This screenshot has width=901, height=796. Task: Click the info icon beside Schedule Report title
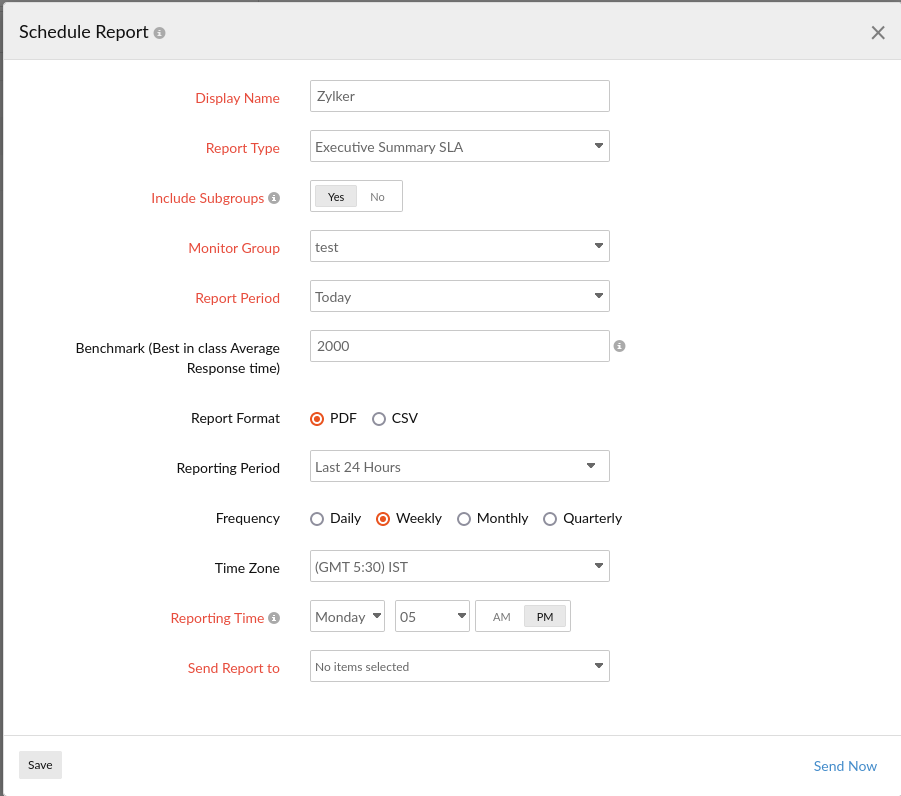158,32
